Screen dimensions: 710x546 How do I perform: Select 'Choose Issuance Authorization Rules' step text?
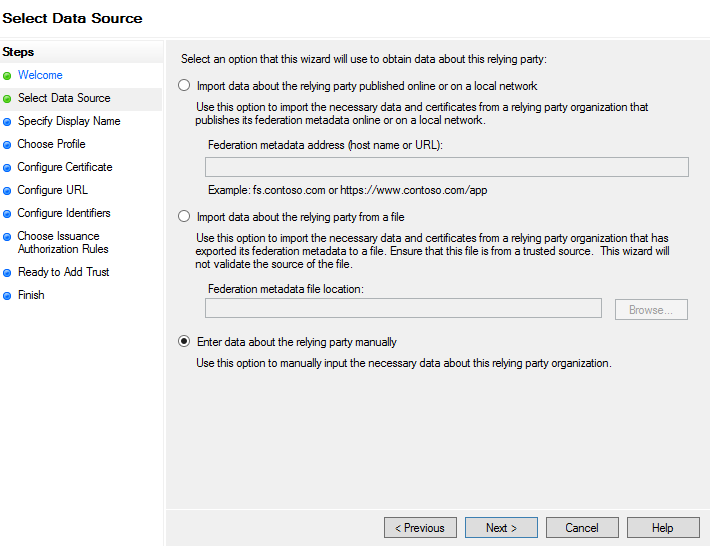(63, 242)
